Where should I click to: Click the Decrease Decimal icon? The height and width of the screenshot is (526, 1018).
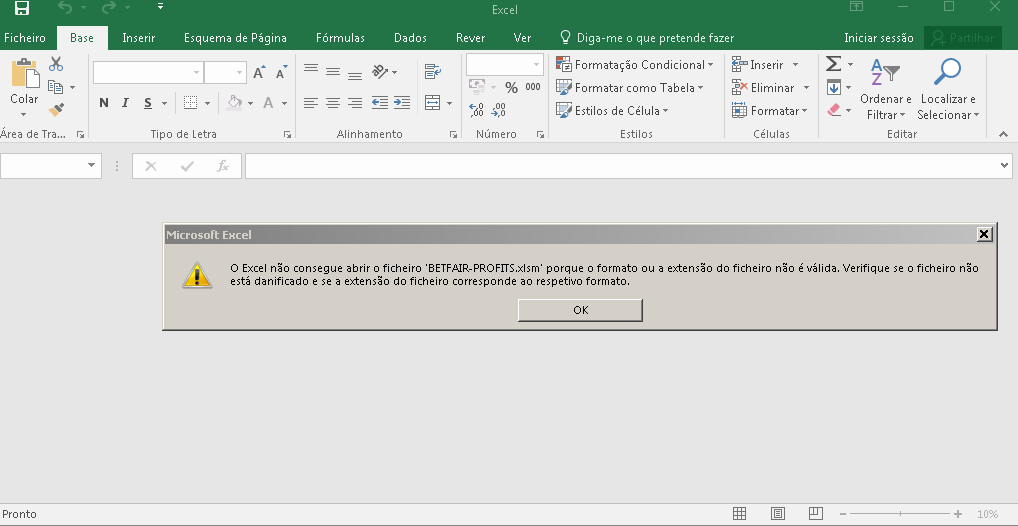click(x=498, y=110)
